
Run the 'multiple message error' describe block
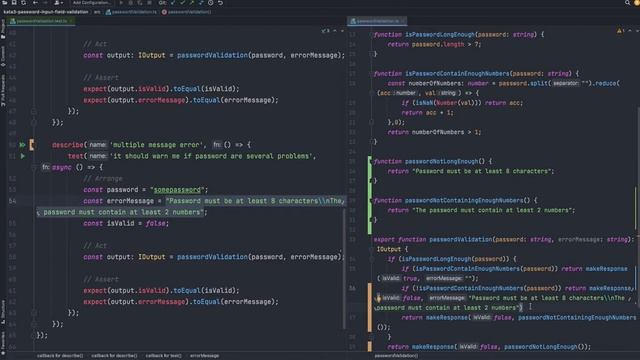click(x=22, y=145)
